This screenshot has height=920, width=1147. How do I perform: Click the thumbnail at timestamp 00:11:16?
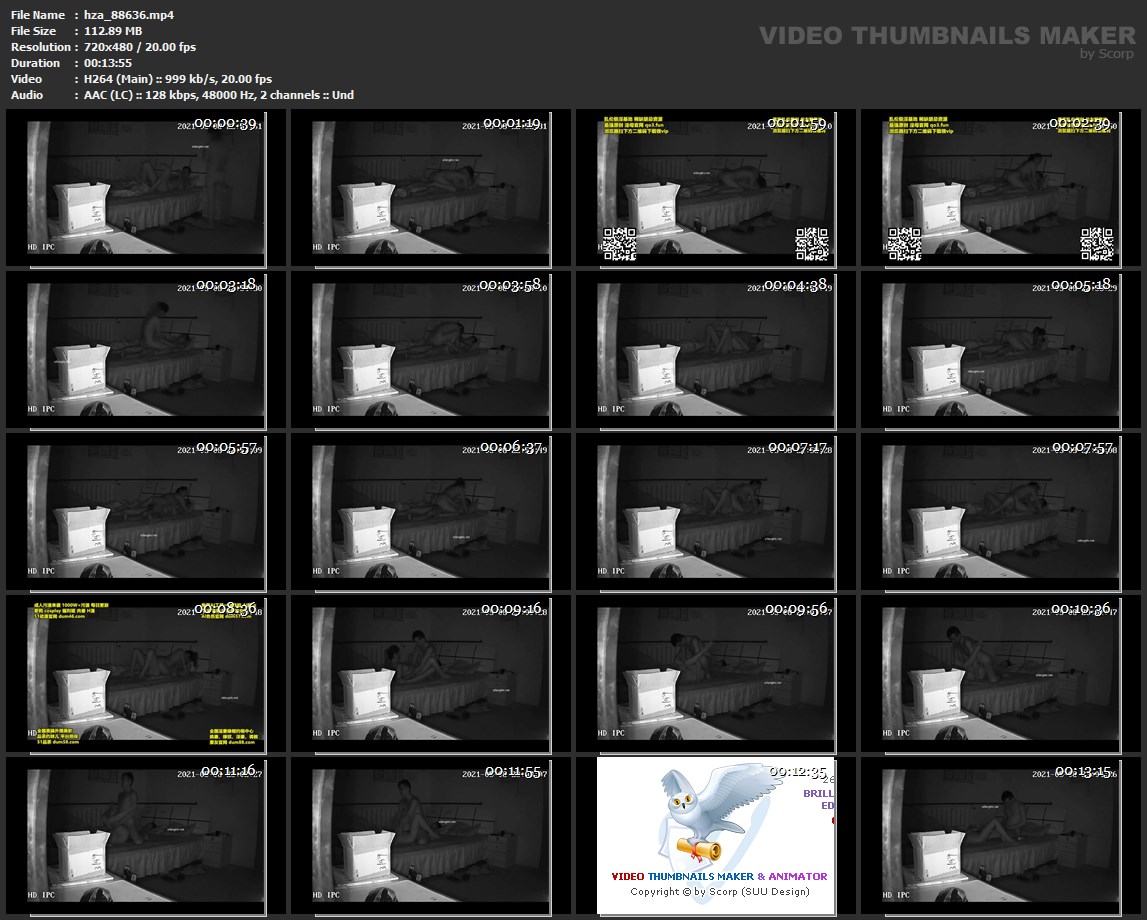[x=146, y=835]
